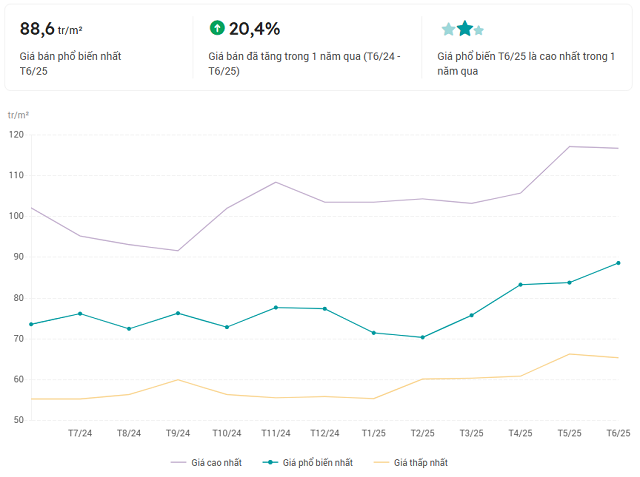Click the teal data point at T1/25

373,333
